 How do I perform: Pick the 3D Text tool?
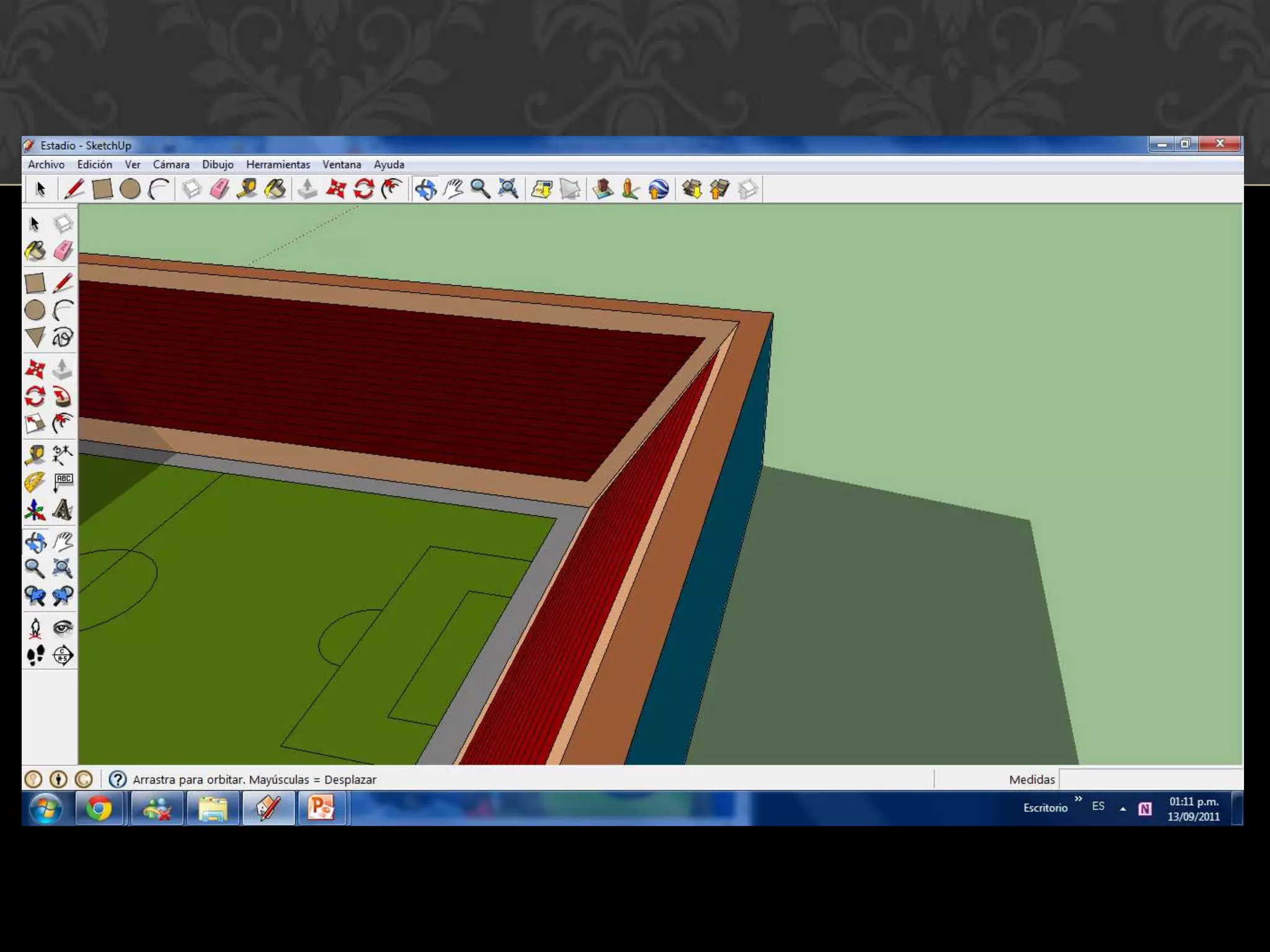(62, 509)
